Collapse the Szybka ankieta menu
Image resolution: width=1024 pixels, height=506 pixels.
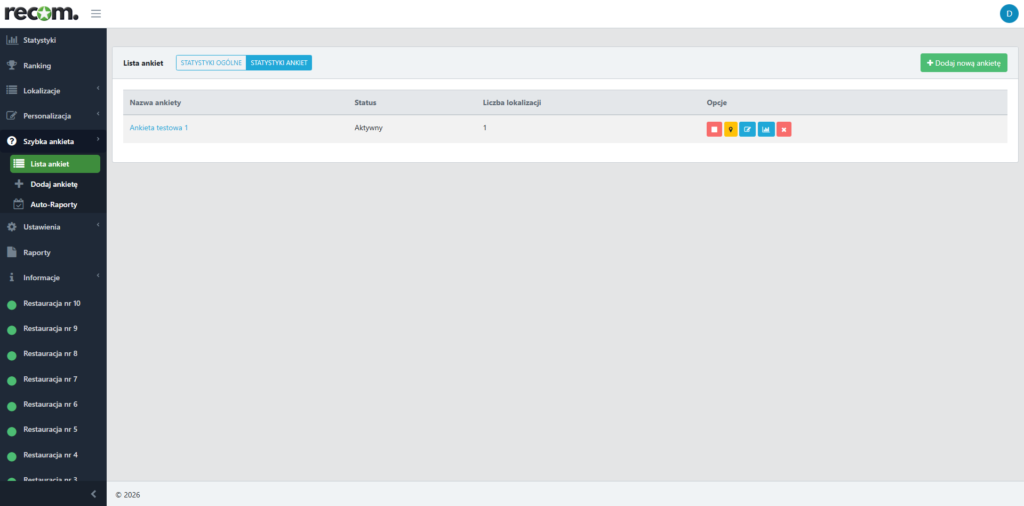pyautogui.click(x=49, y=142)
